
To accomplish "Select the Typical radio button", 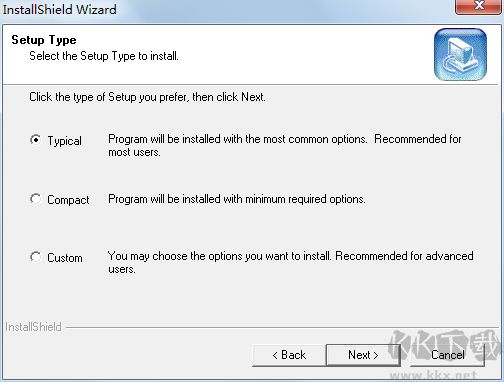I will coord(35,140).
